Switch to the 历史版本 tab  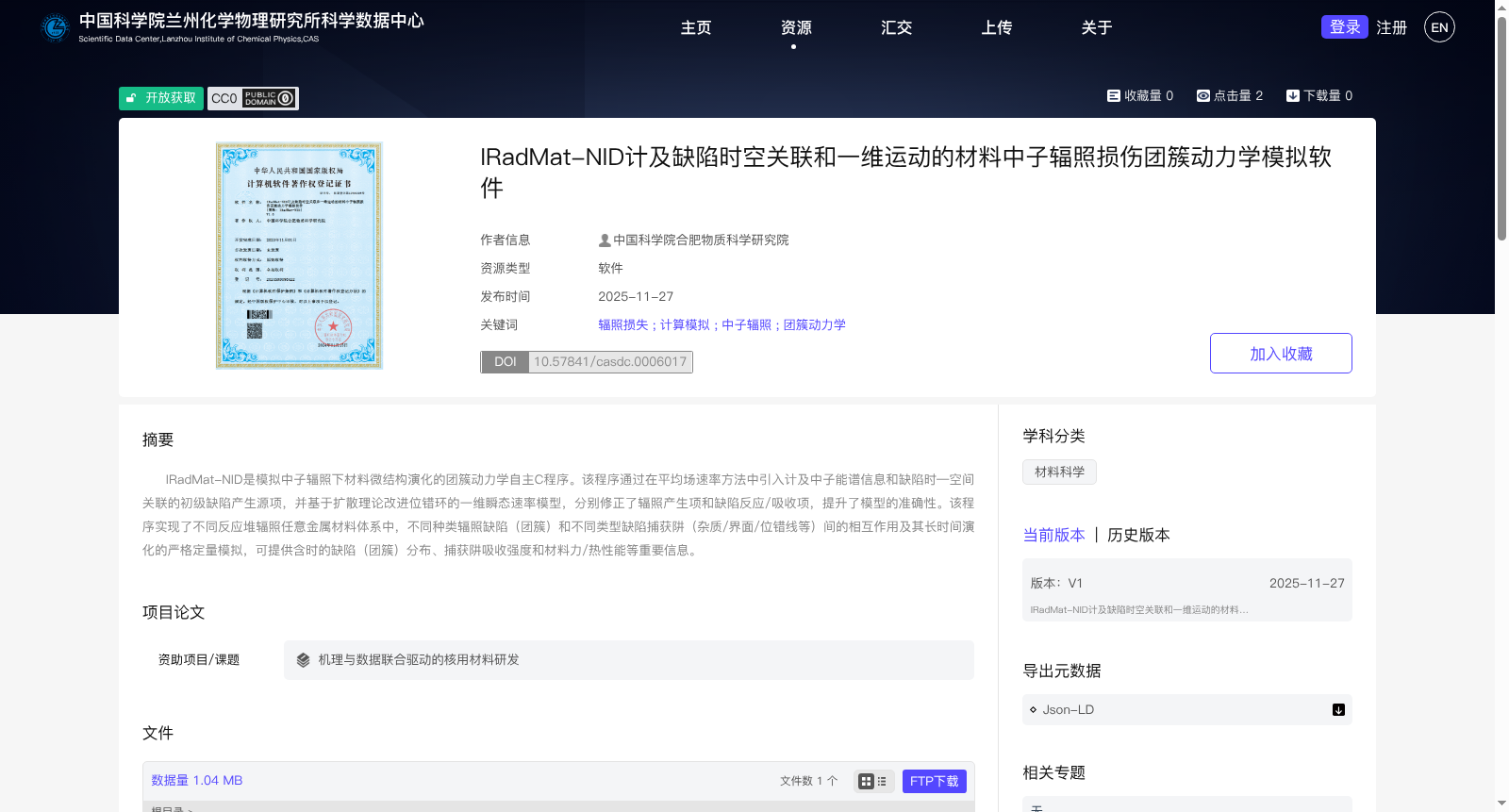[x=1138, y=535]
